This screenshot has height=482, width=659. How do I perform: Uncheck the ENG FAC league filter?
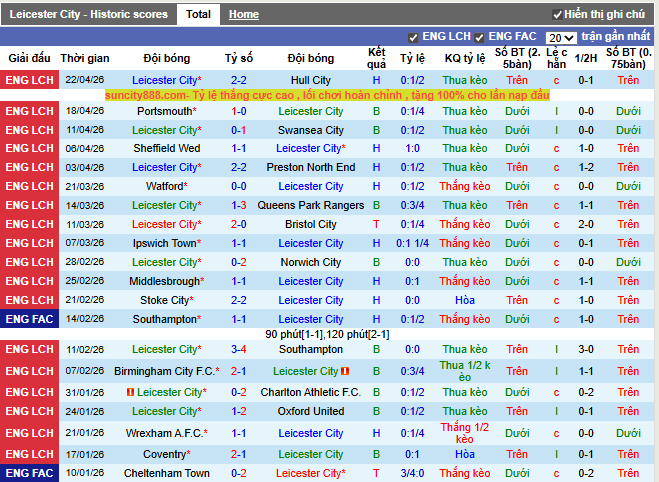pos(479,37)
